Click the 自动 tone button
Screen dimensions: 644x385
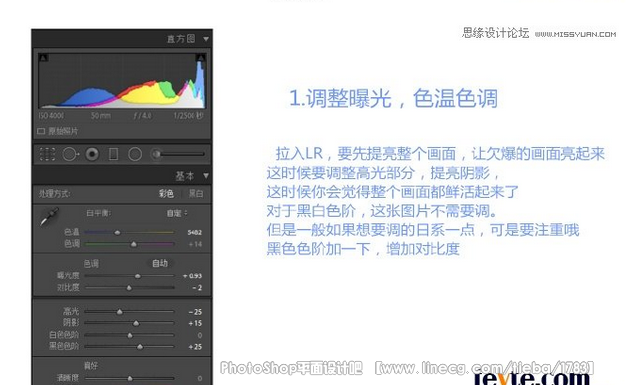160,263
